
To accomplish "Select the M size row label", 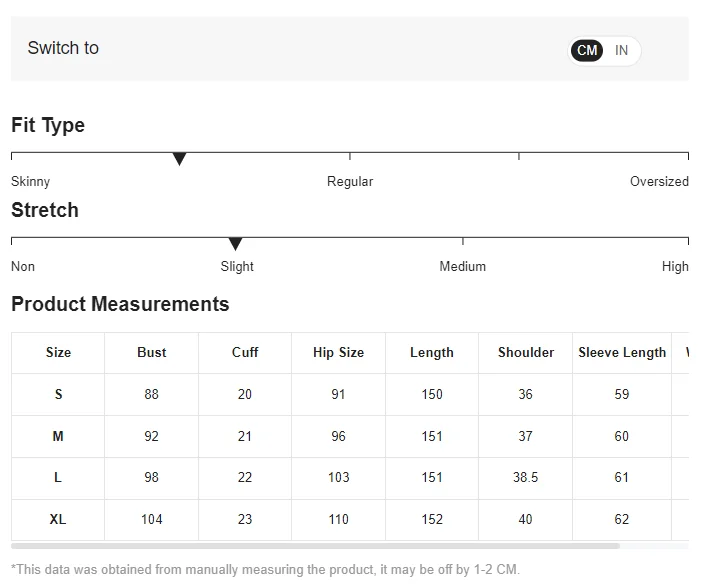I will pyautogui.click(x=58, y=437).
